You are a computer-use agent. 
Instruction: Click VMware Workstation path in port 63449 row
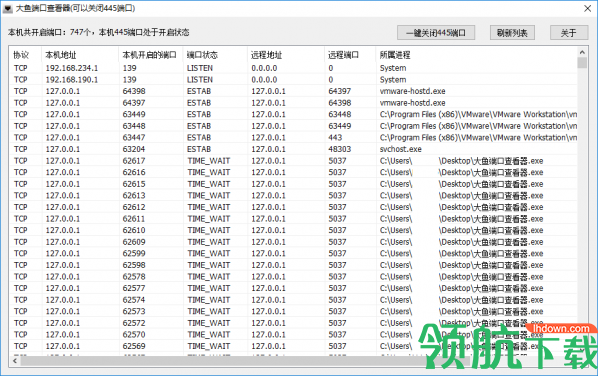pos(478,114)
